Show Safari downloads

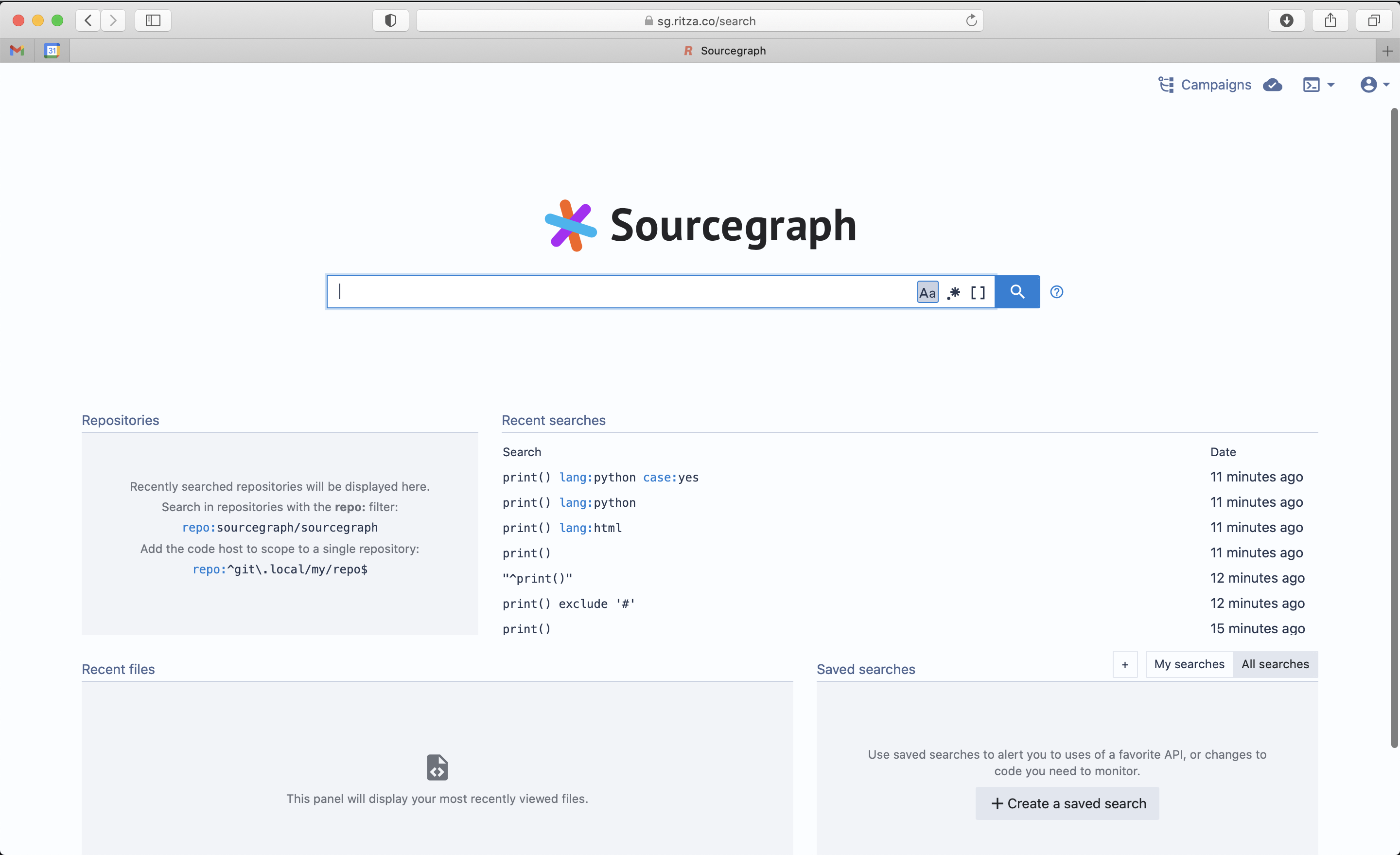[1286, 20]
